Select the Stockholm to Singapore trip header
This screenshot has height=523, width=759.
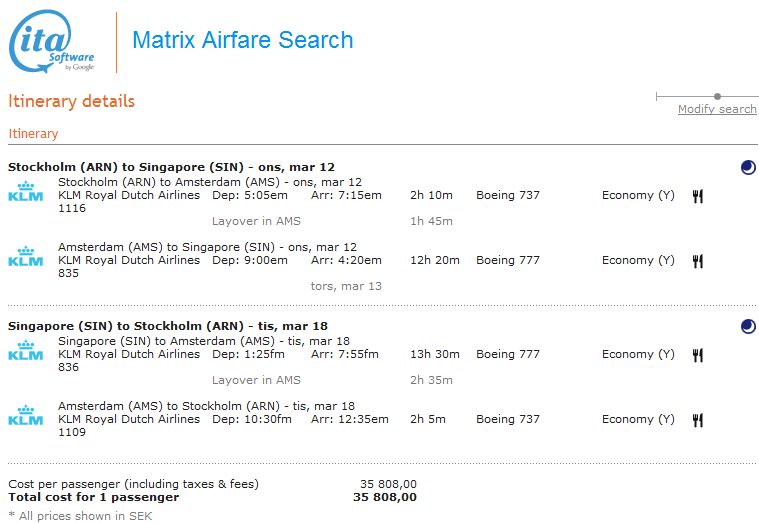point(171,167)
